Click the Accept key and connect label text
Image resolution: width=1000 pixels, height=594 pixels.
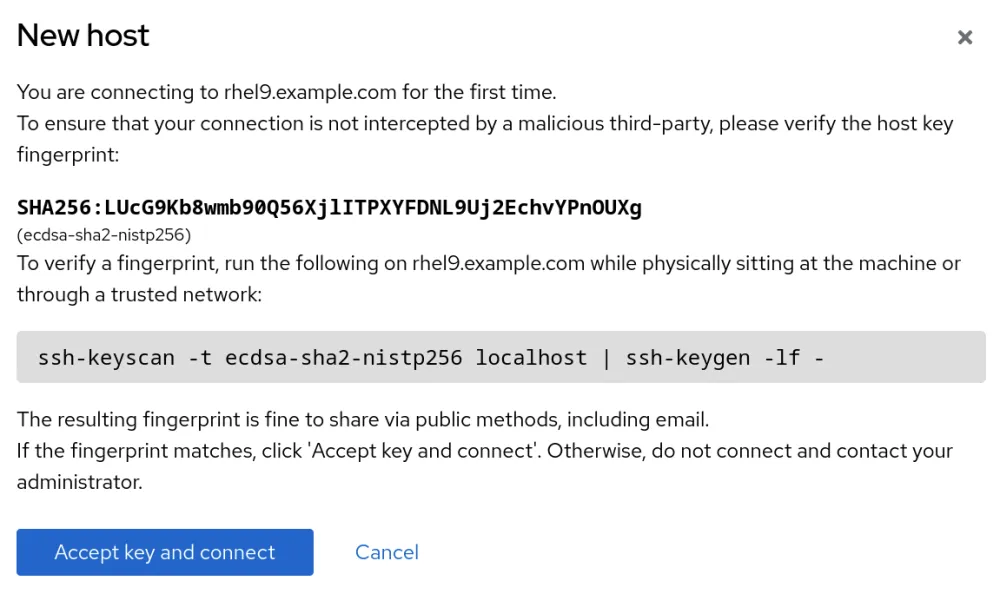coord(164,551)
